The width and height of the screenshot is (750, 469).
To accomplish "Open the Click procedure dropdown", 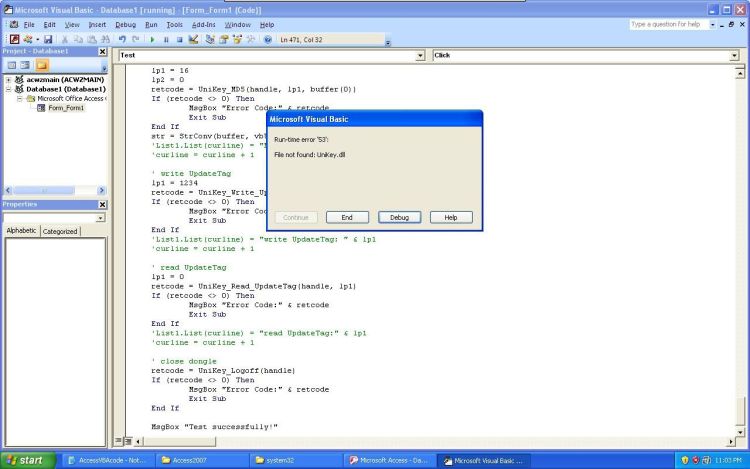I will click(x=734, y=56).
